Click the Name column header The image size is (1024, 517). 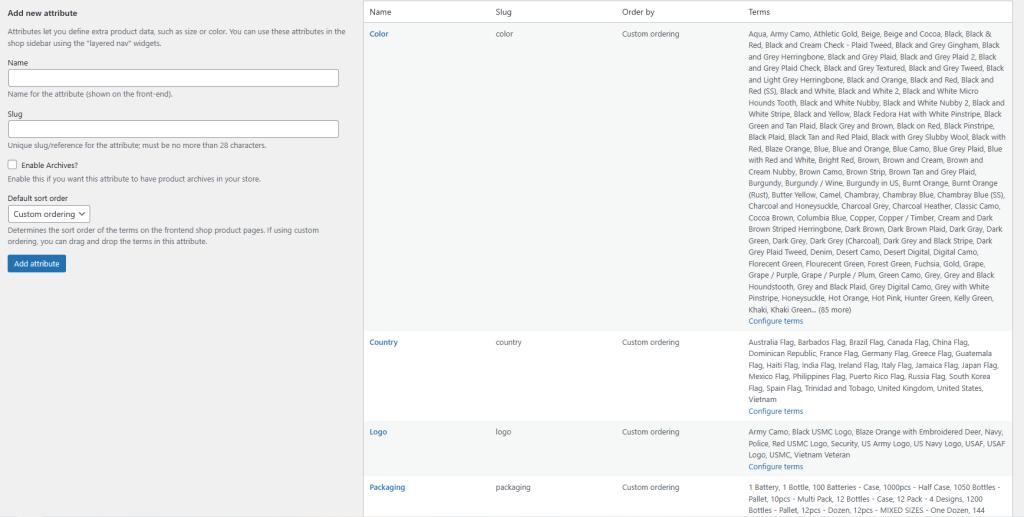point(380,12)
